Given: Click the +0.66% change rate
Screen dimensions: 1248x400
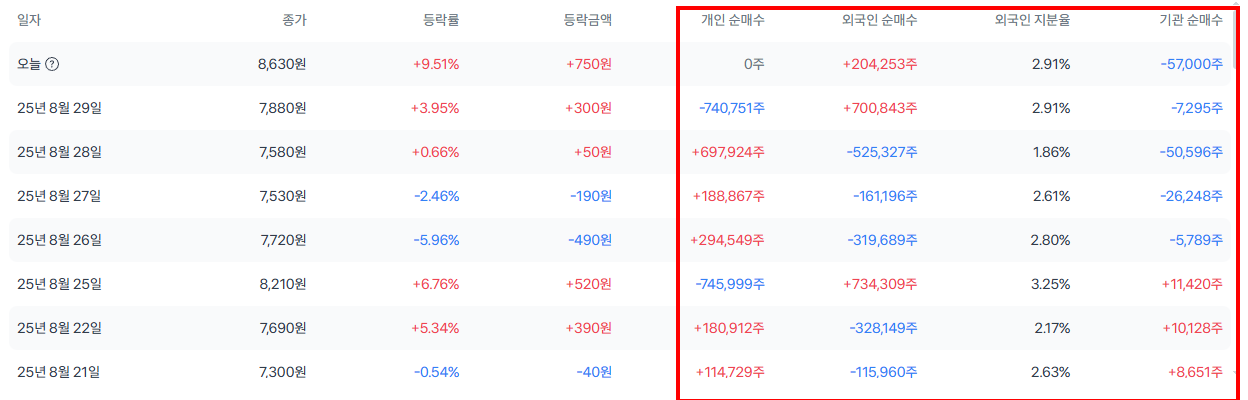Looking at the screenshot, I should coord(436,152).
